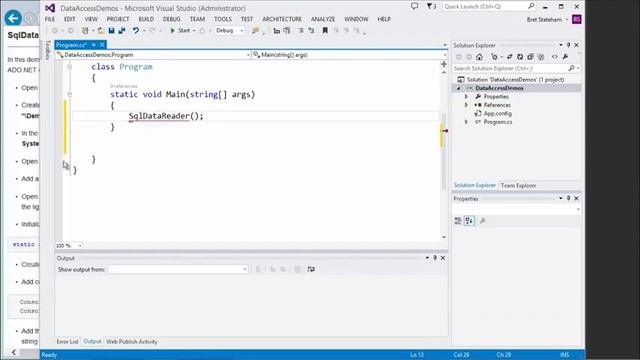Open the VIEW menu
This screenshot has width=640, height=360.
91,19
